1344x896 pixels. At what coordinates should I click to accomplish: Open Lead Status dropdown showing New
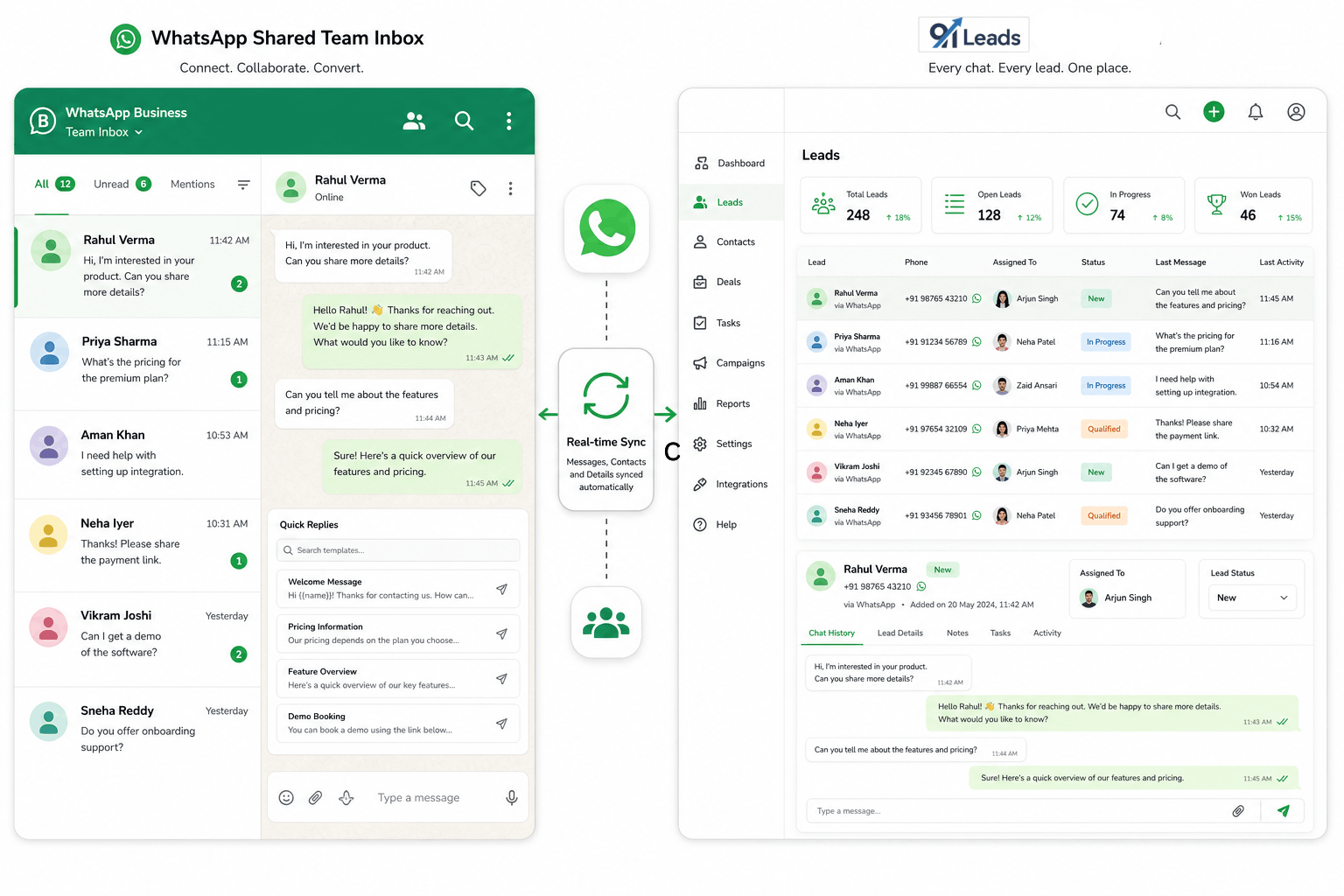pyautogui.click(x=1252, y=598)
